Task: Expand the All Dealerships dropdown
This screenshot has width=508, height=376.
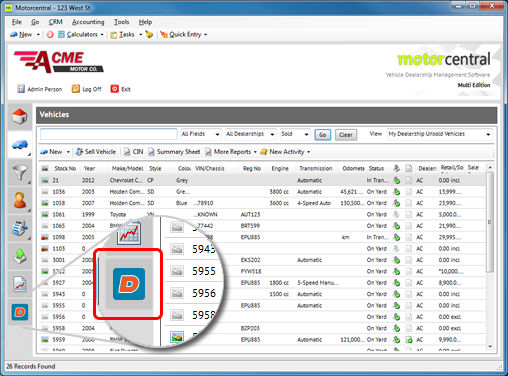Action: [x=250, y=134]
